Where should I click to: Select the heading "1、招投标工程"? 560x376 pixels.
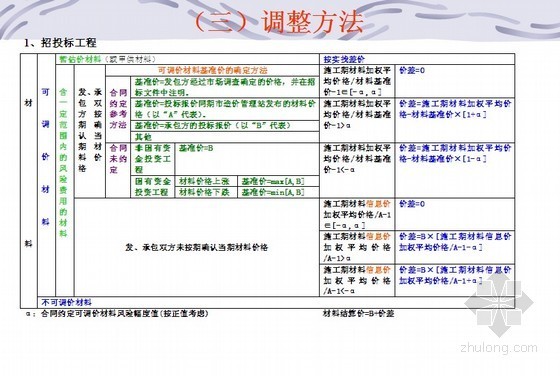pos(60,43)
